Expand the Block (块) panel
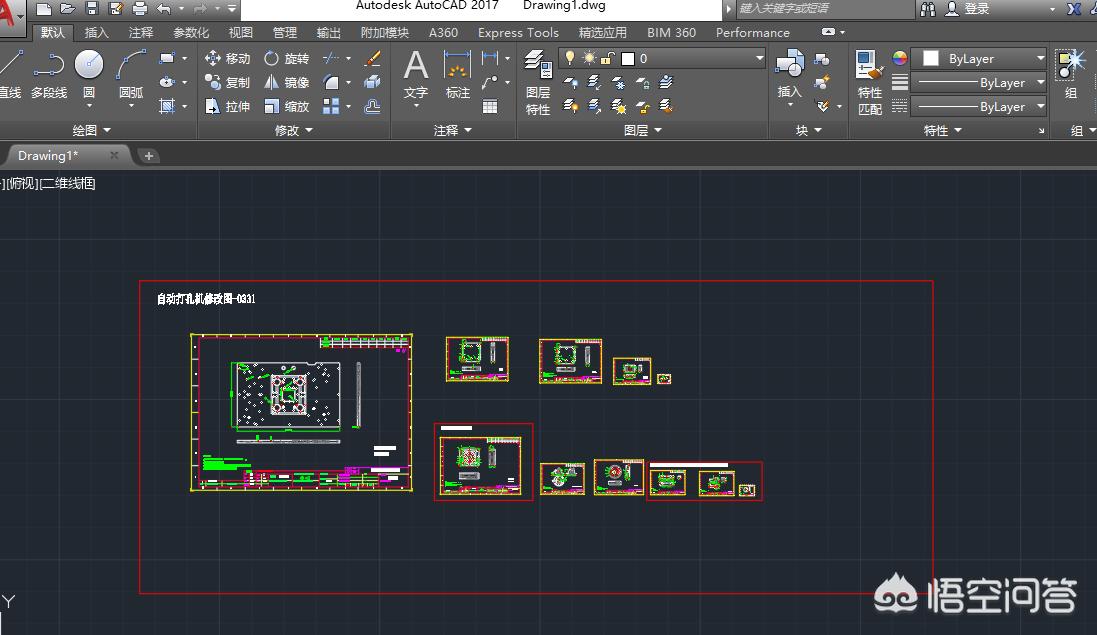 point(807,130)
